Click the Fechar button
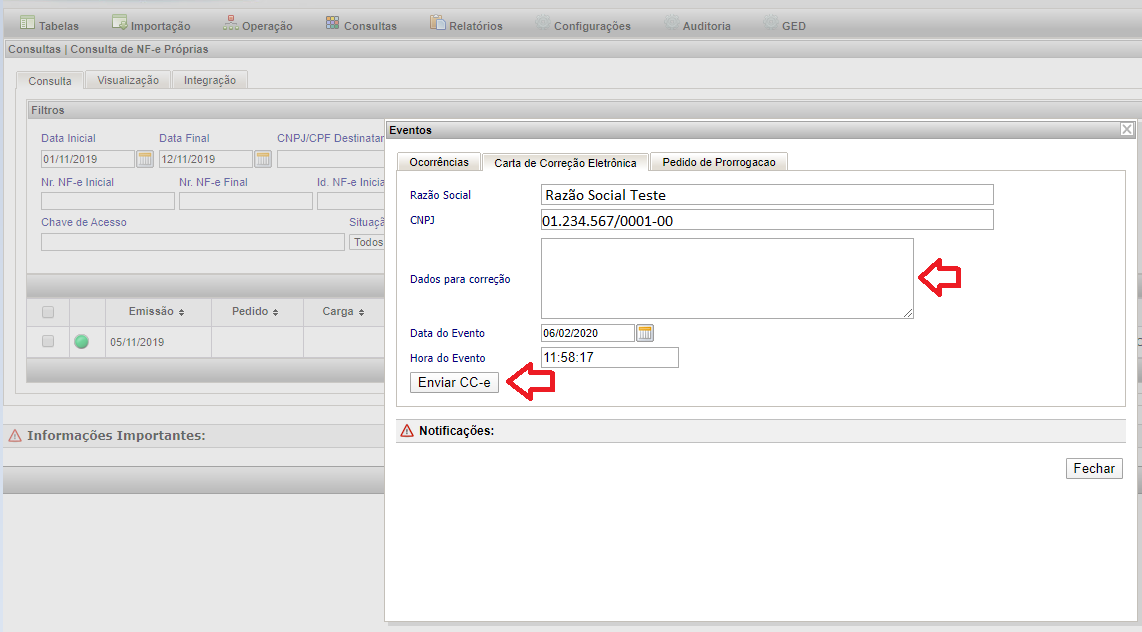This screenshot has height=632, width=1142. pyautogui.click(x=1094, y=468)
